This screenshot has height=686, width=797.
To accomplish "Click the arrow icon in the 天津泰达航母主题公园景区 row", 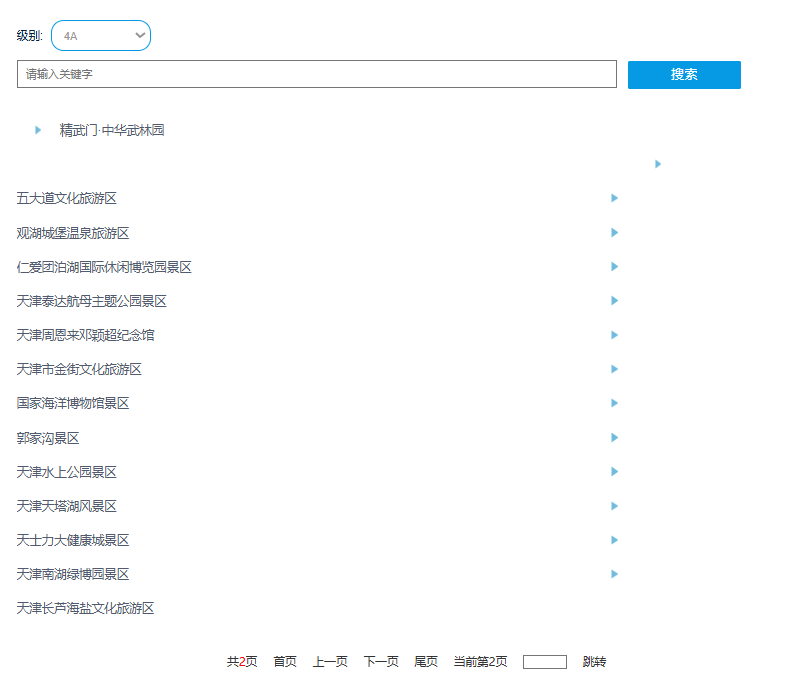I will coord(615,301).
